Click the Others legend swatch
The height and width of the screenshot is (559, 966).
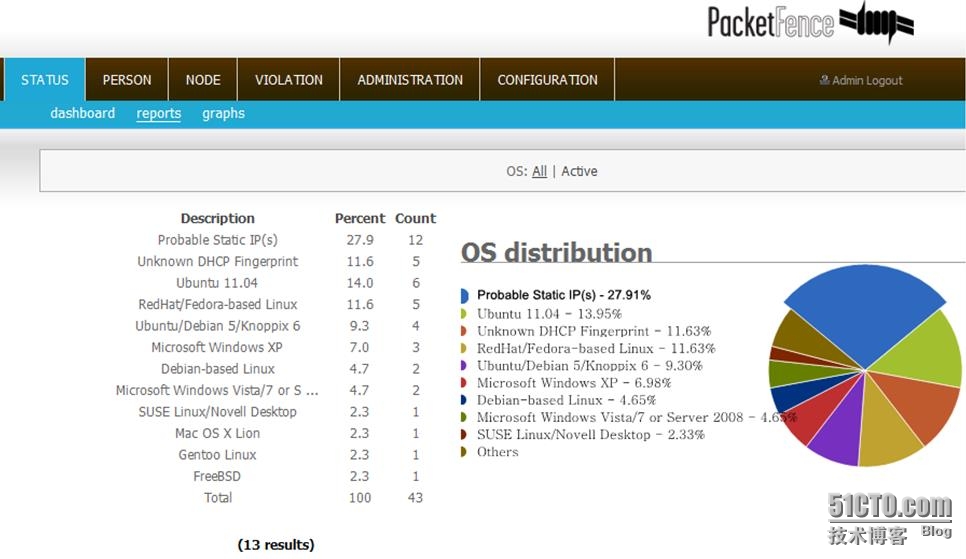(463, 452)
